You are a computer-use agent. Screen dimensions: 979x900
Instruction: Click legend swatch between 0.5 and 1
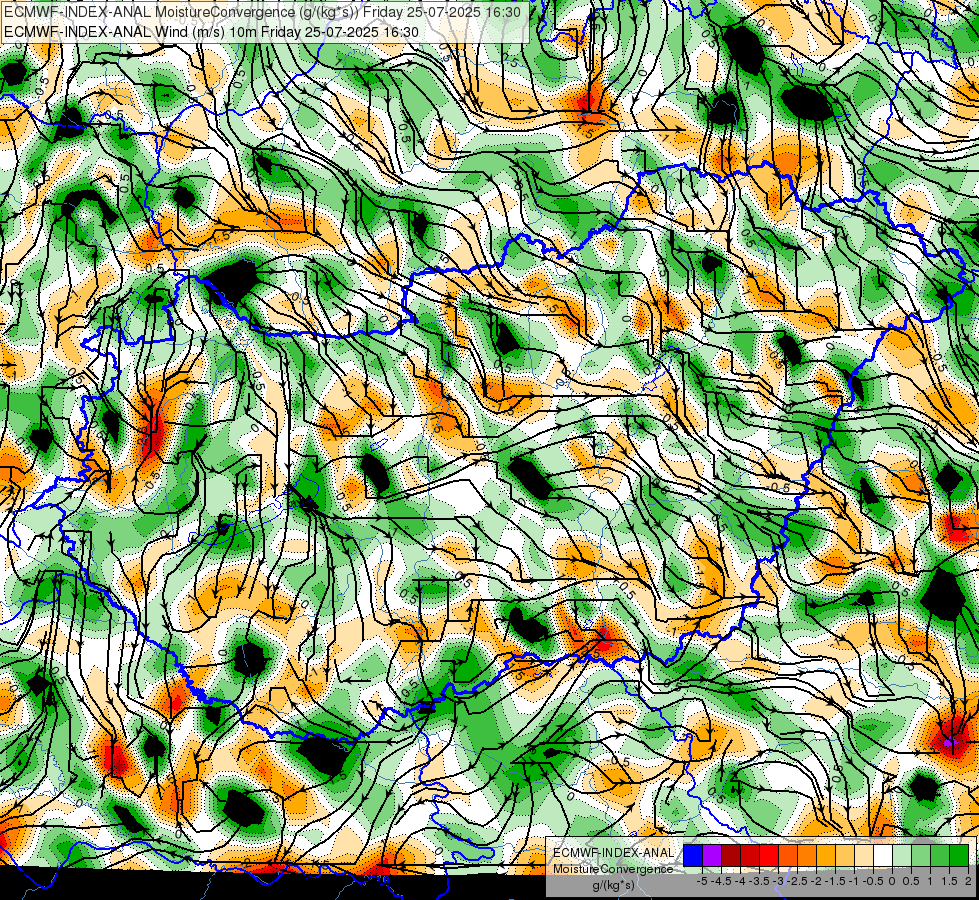pos(921,856)
